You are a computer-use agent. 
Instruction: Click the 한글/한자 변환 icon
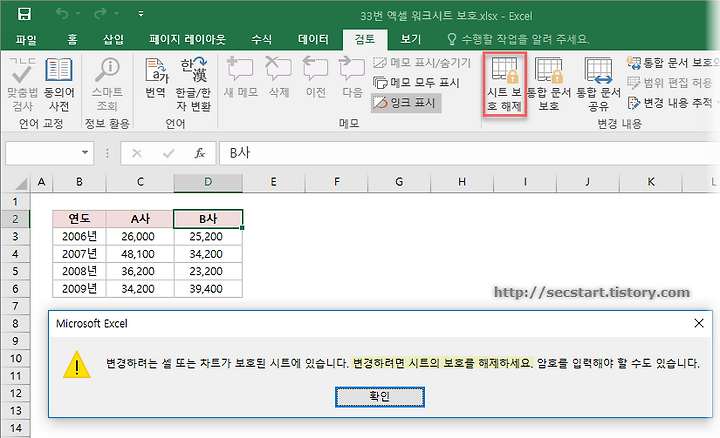(x=193, y=84)
